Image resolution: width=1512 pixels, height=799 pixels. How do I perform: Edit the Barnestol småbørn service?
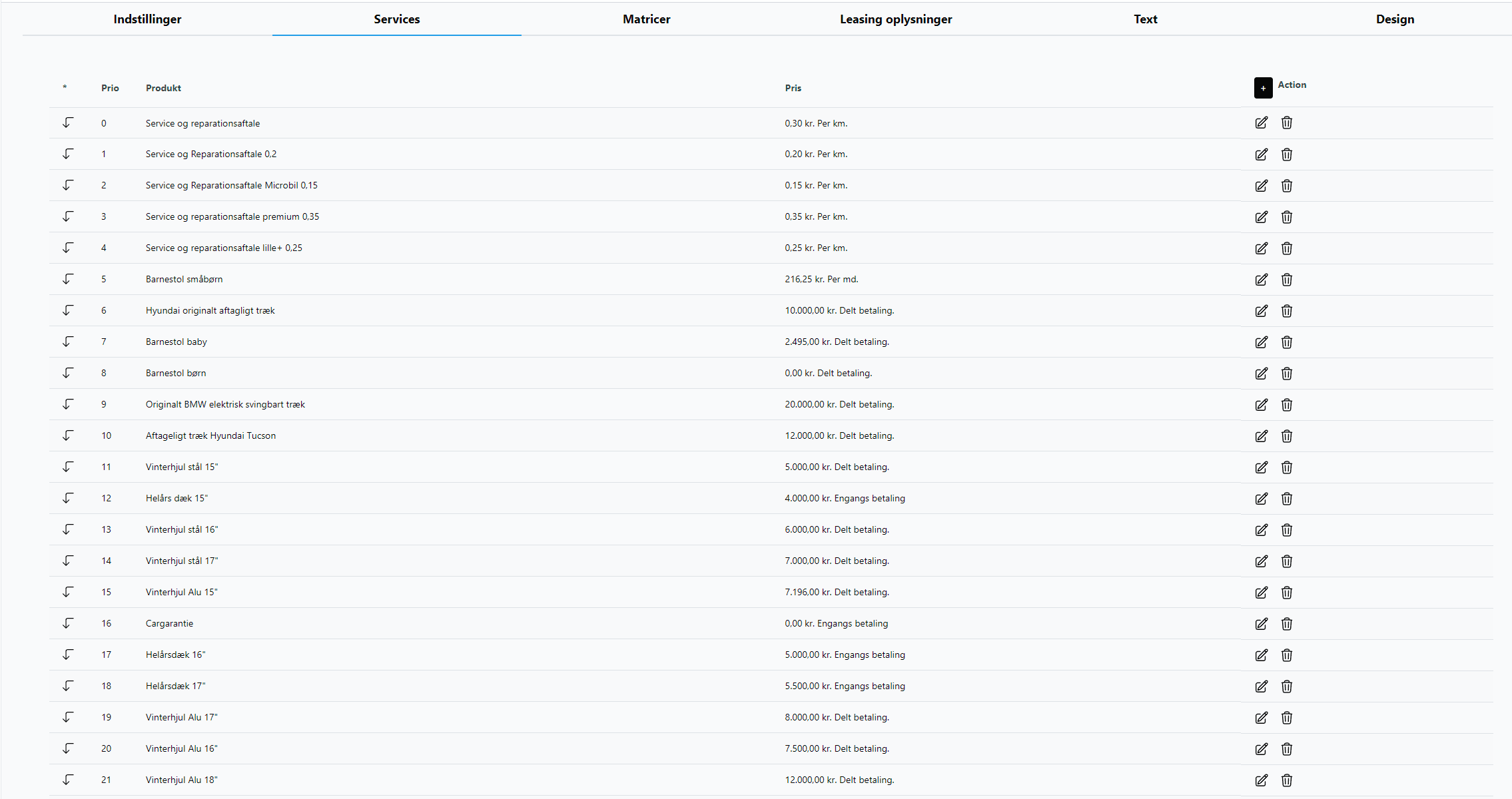point(1262,280)
